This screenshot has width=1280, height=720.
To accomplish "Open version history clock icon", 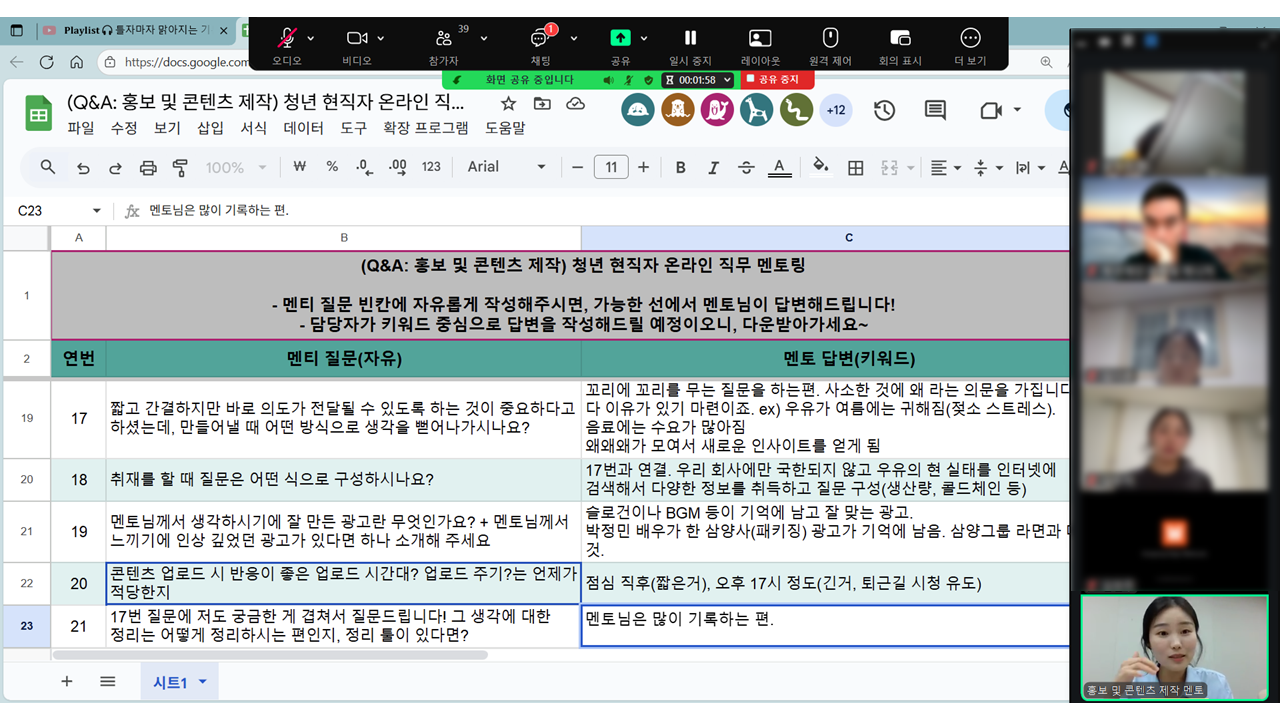I will point(884,110).
